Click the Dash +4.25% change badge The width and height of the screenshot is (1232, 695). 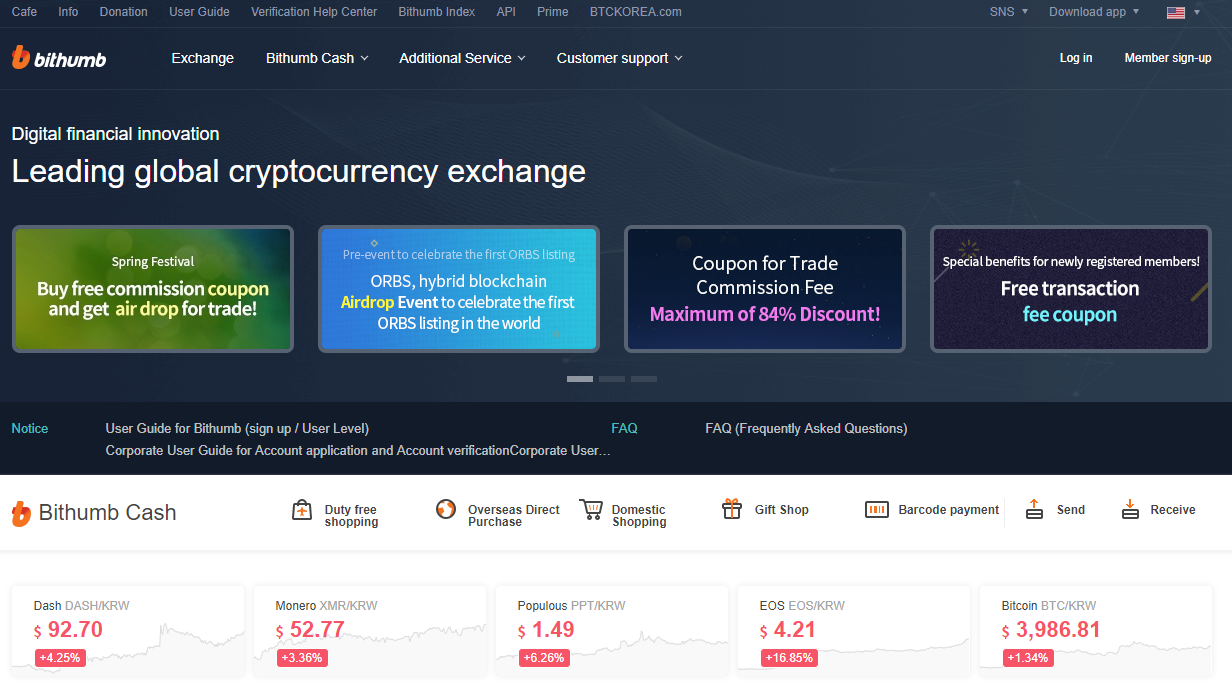[x=59, y=658]
